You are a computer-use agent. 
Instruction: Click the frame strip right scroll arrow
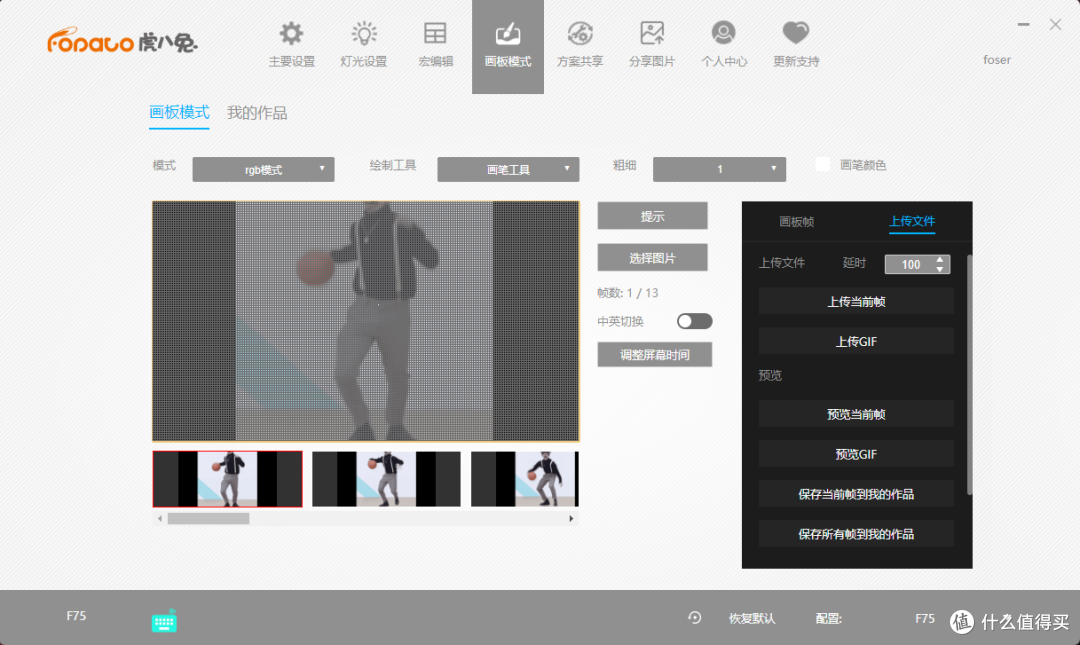[x=571, y=518]
